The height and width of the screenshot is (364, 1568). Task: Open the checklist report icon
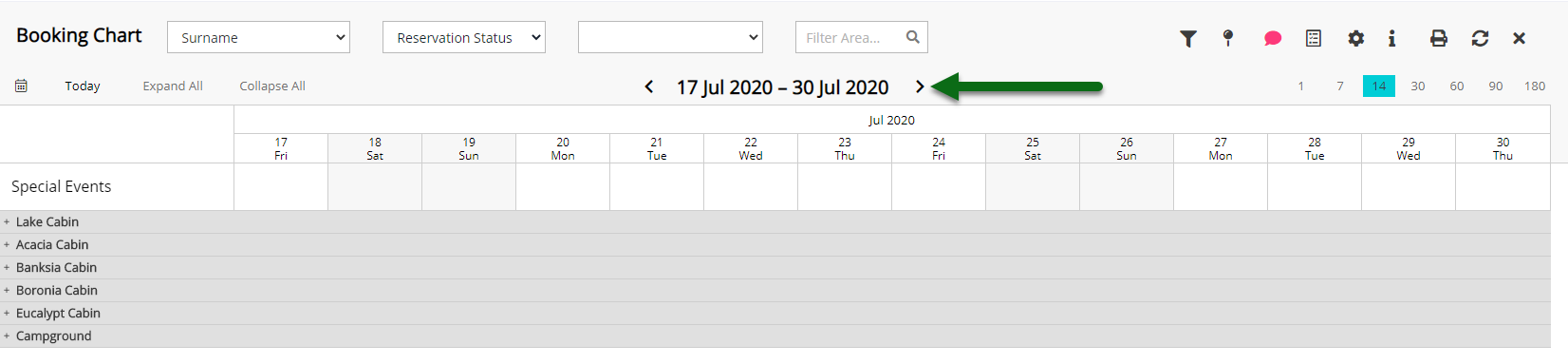click(x=1314, y=38)
